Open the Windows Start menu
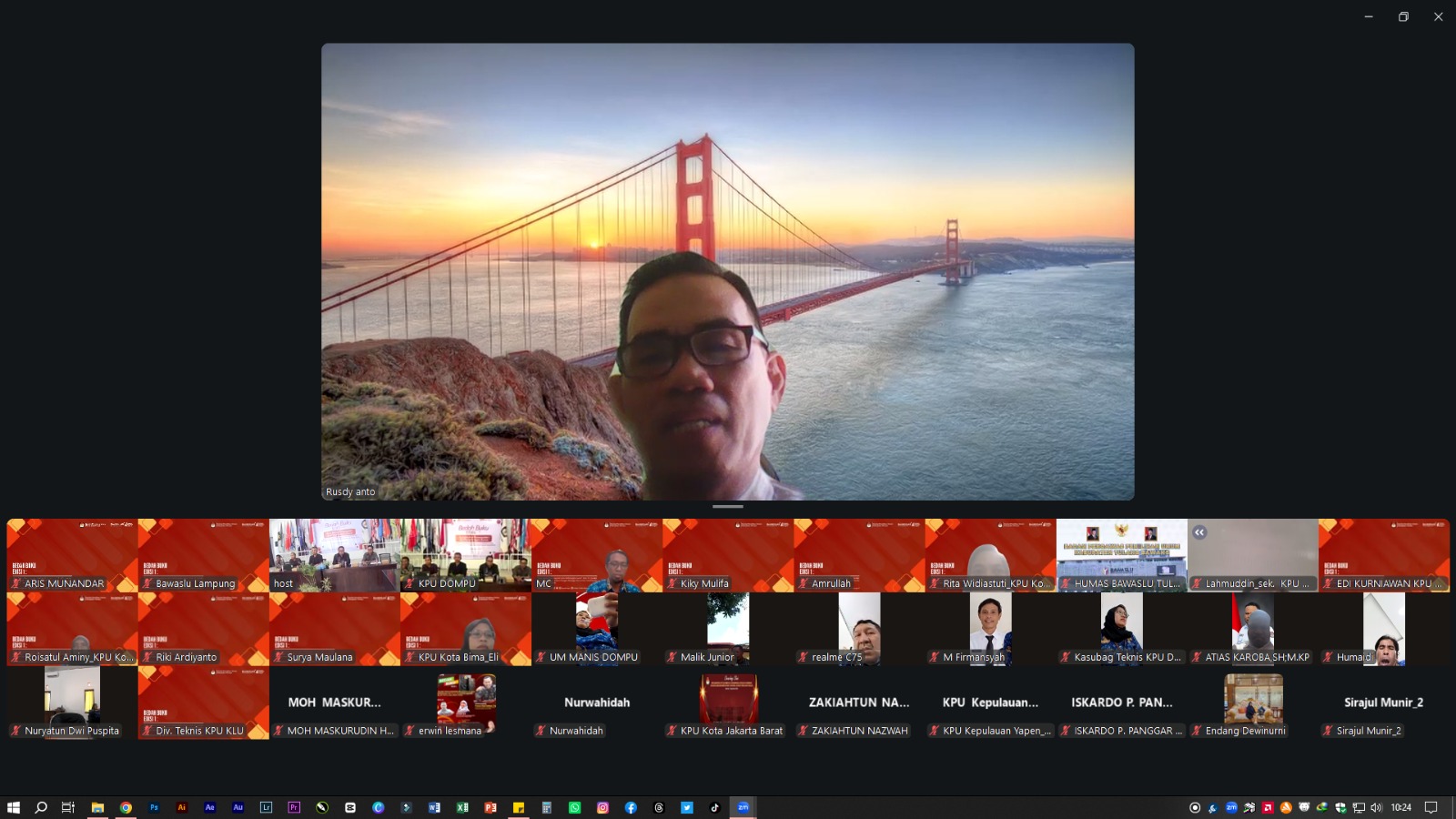Screen dimensions: 1456x819 click(x=14, y=807)
